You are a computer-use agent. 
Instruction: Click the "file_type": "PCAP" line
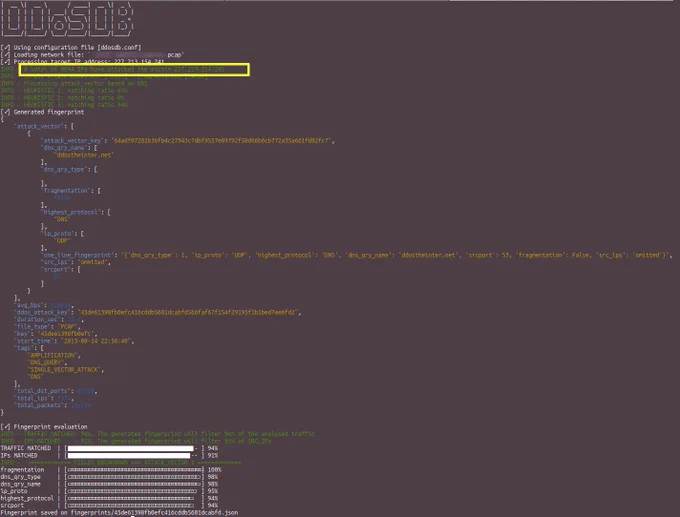46,327
